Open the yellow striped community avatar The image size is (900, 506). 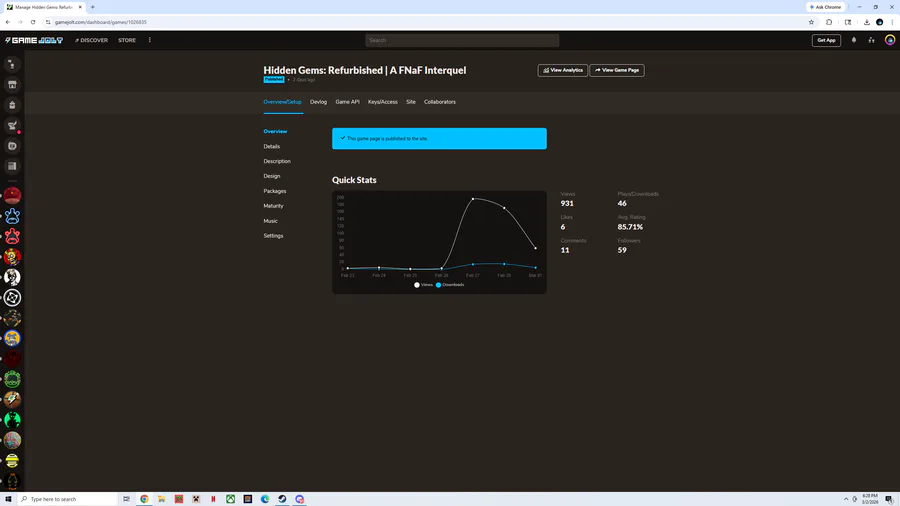(12, 461)
